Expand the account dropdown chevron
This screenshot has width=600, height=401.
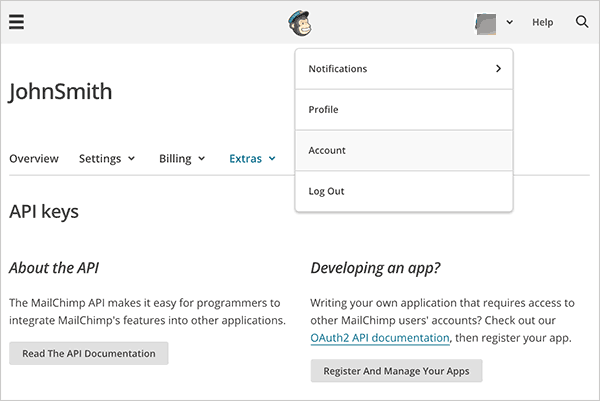[509, 22]
